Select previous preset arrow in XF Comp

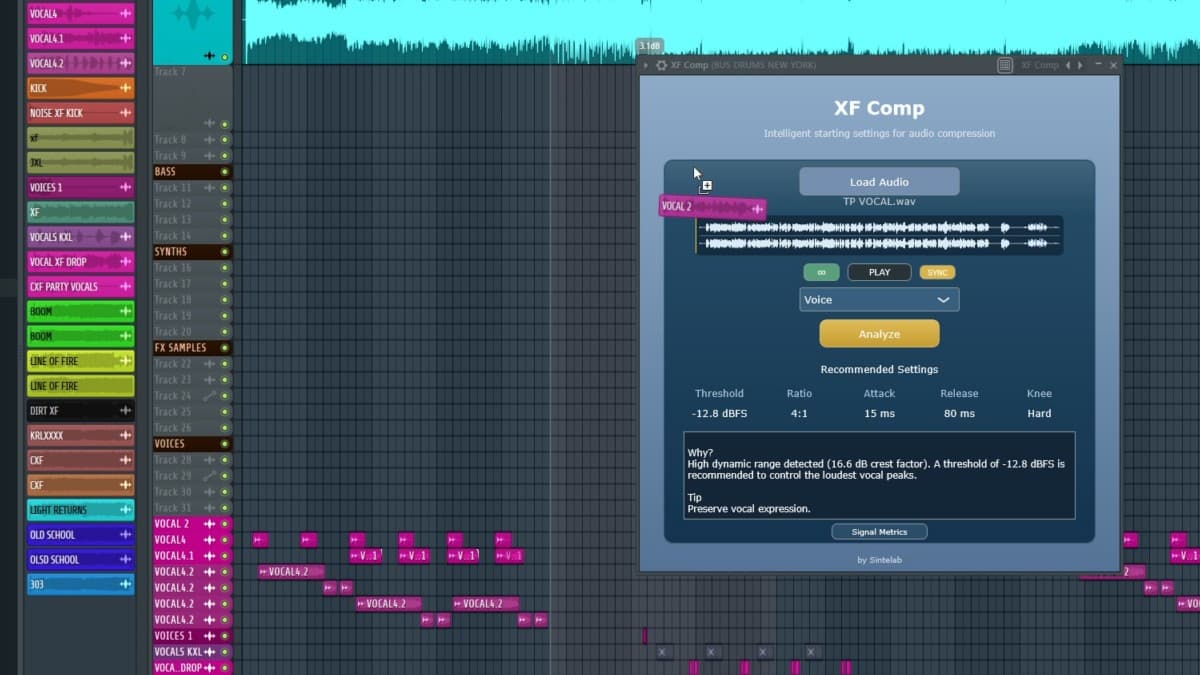tap(1067, 65)
